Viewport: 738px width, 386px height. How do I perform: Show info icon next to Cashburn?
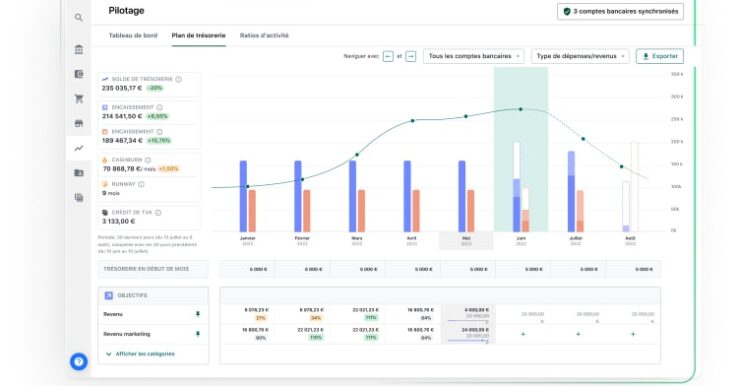148,160
